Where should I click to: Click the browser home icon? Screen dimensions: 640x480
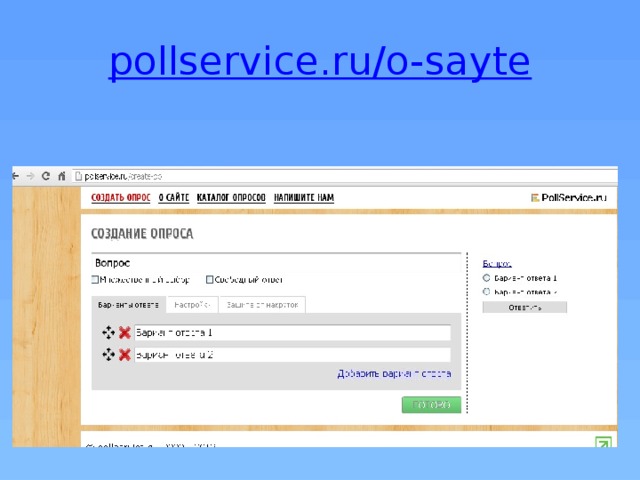tap(62, 176)
